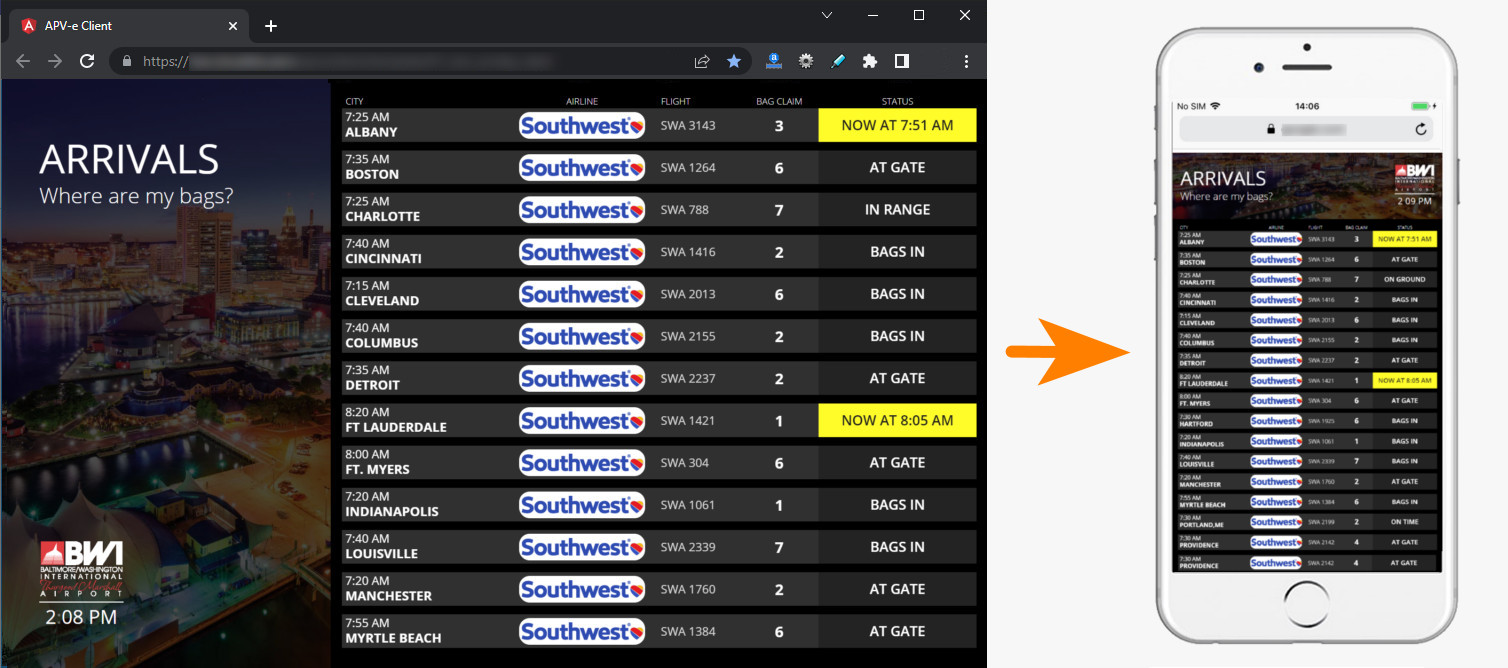Click flight 'SWA 1264' on the desktop board

click(688, 168)
